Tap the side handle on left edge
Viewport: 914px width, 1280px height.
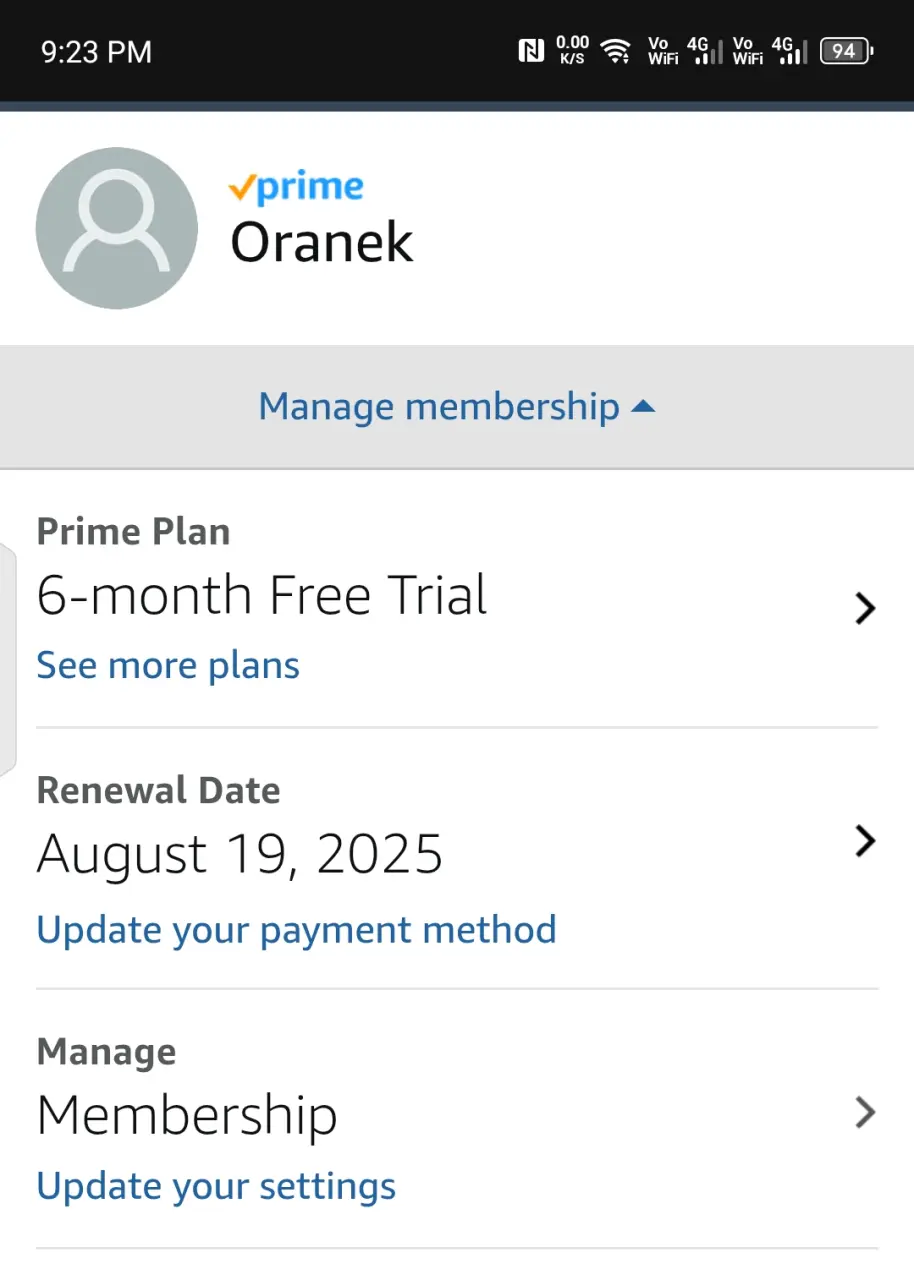click(8, 660)
